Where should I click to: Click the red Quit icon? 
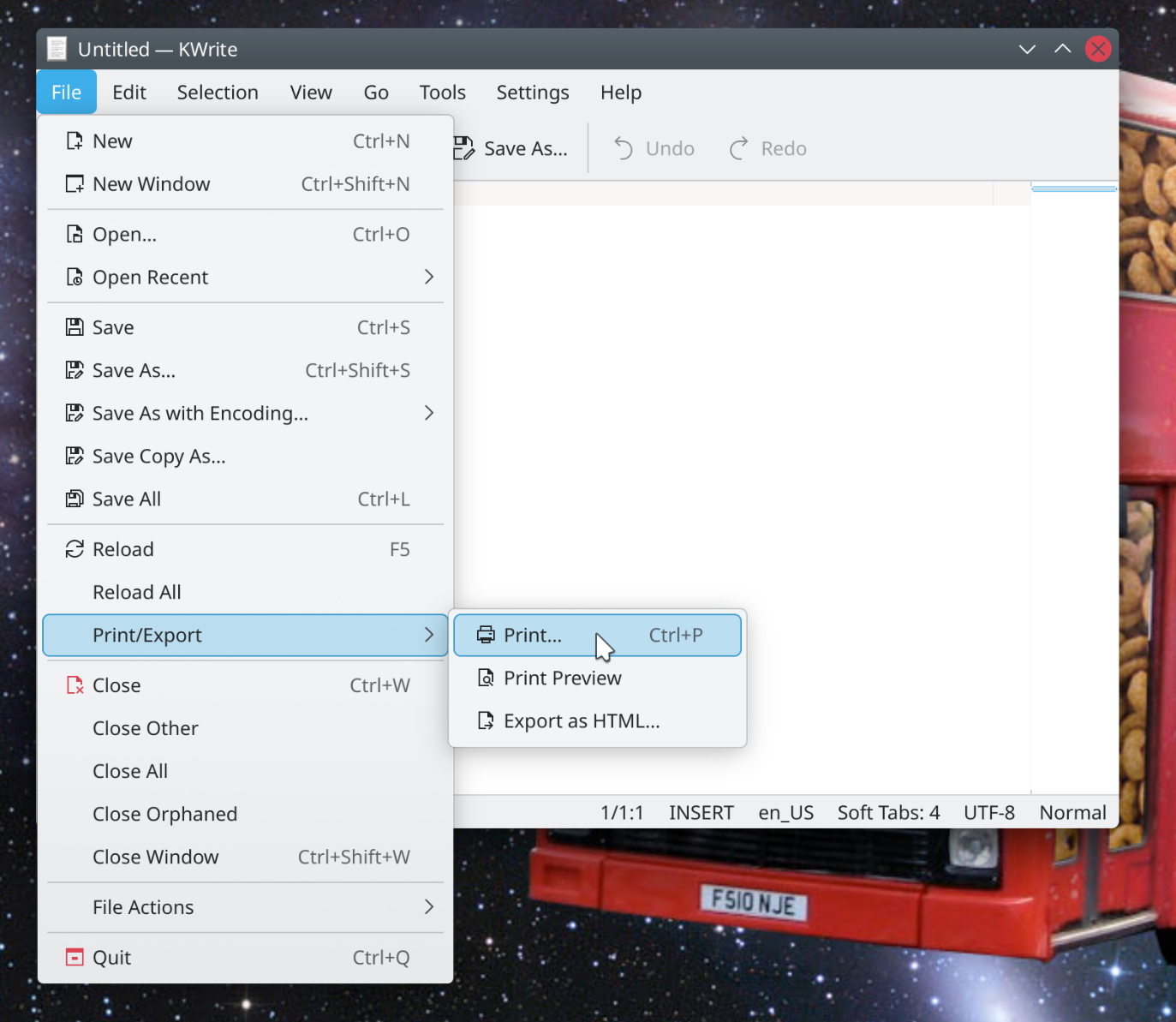coord(75,957)
